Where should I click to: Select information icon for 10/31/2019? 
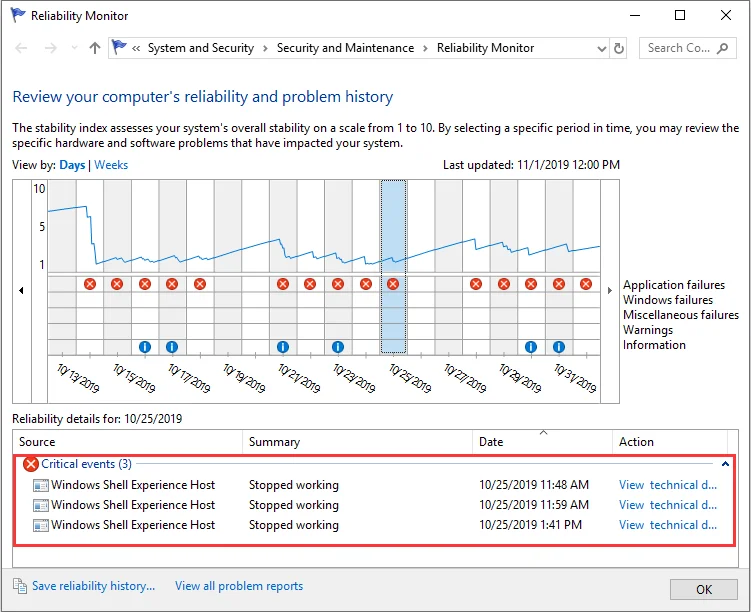click(x=558, y=347)
